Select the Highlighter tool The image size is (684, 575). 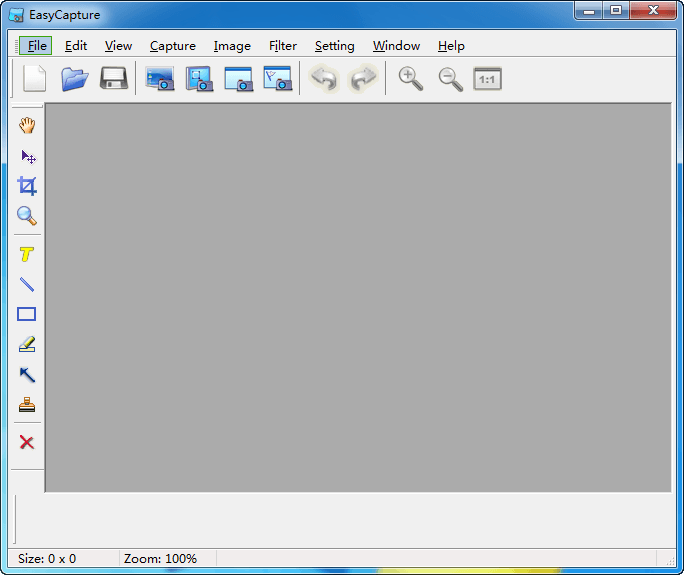click(27, 344)
